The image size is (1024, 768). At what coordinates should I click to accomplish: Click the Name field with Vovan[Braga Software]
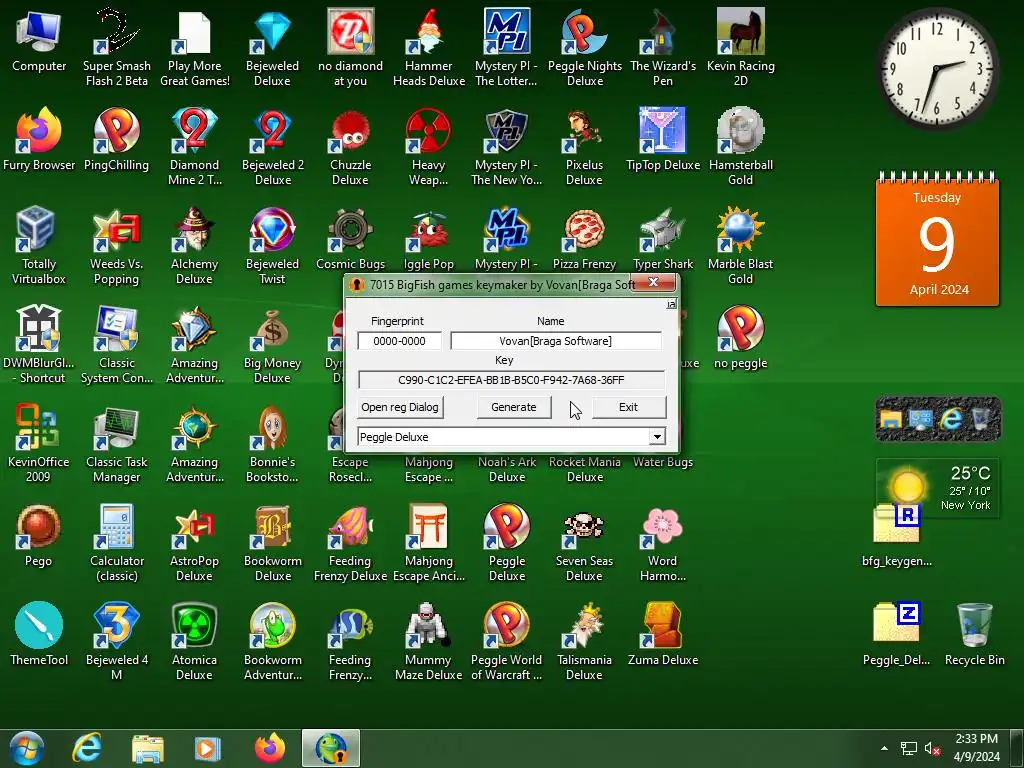click(x=556, y=341)
